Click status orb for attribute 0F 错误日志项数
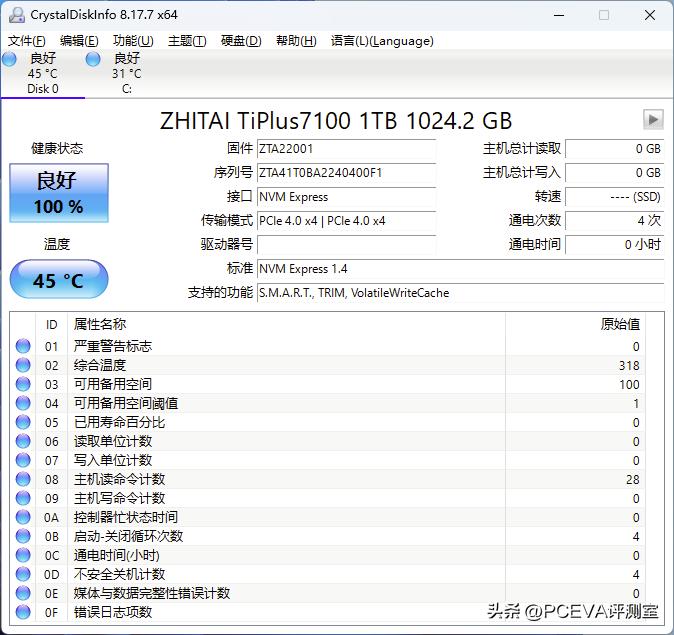The height and width of the screenshot is (635, 674). click(x=23, y=612)
